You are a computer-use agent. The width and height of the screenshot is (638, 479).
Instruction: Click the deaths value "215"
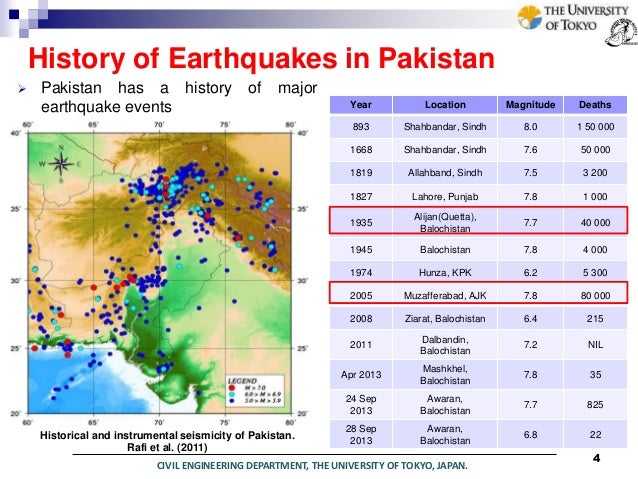click(595, 319)
